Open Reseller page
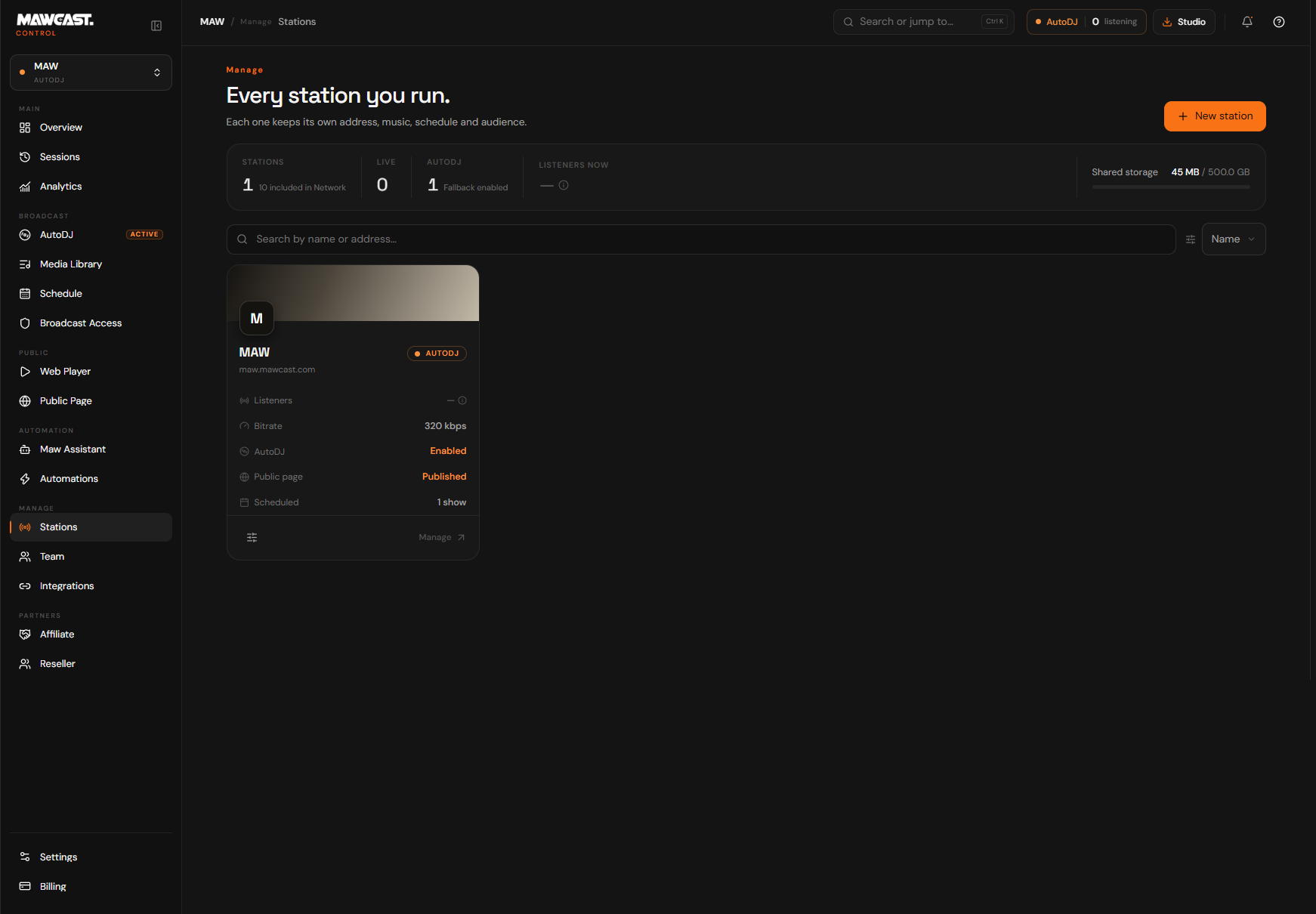 [x=91, y=664]
